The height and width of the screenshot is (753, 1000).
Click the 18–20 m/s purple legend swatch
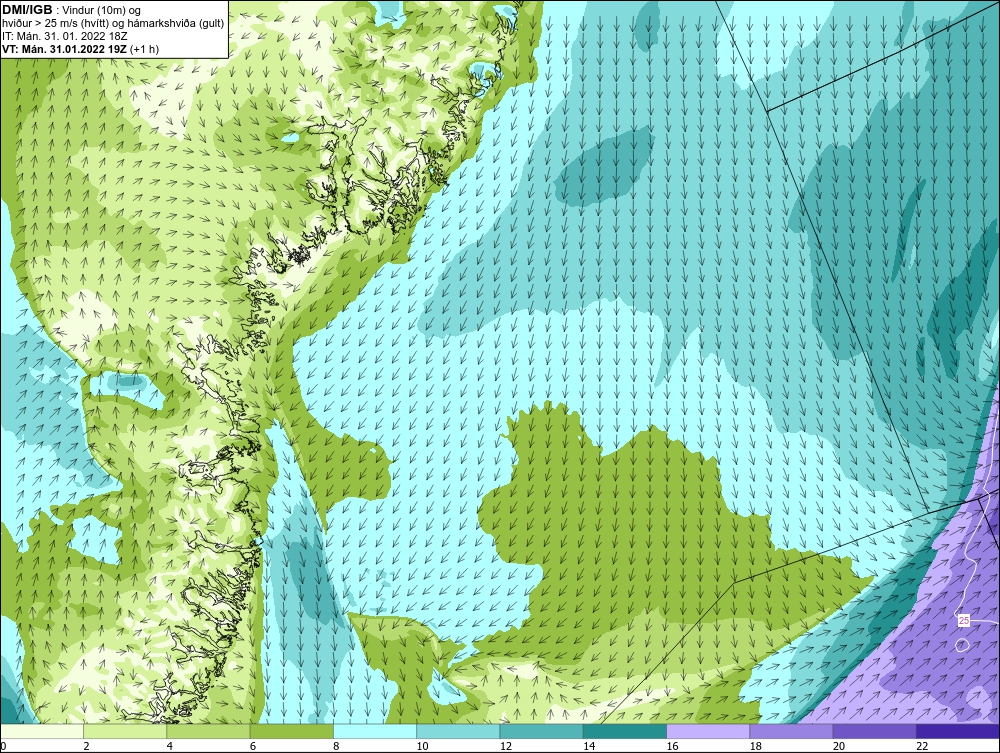tap(791, 731)
